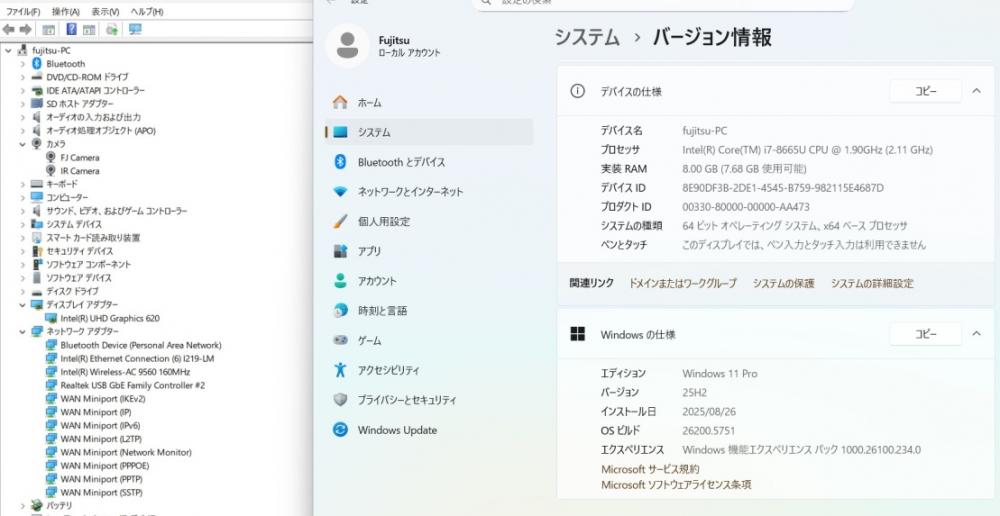The image size is (1000, 516).
Task: Open アプリ settings page
Action: tap(429, 251)
